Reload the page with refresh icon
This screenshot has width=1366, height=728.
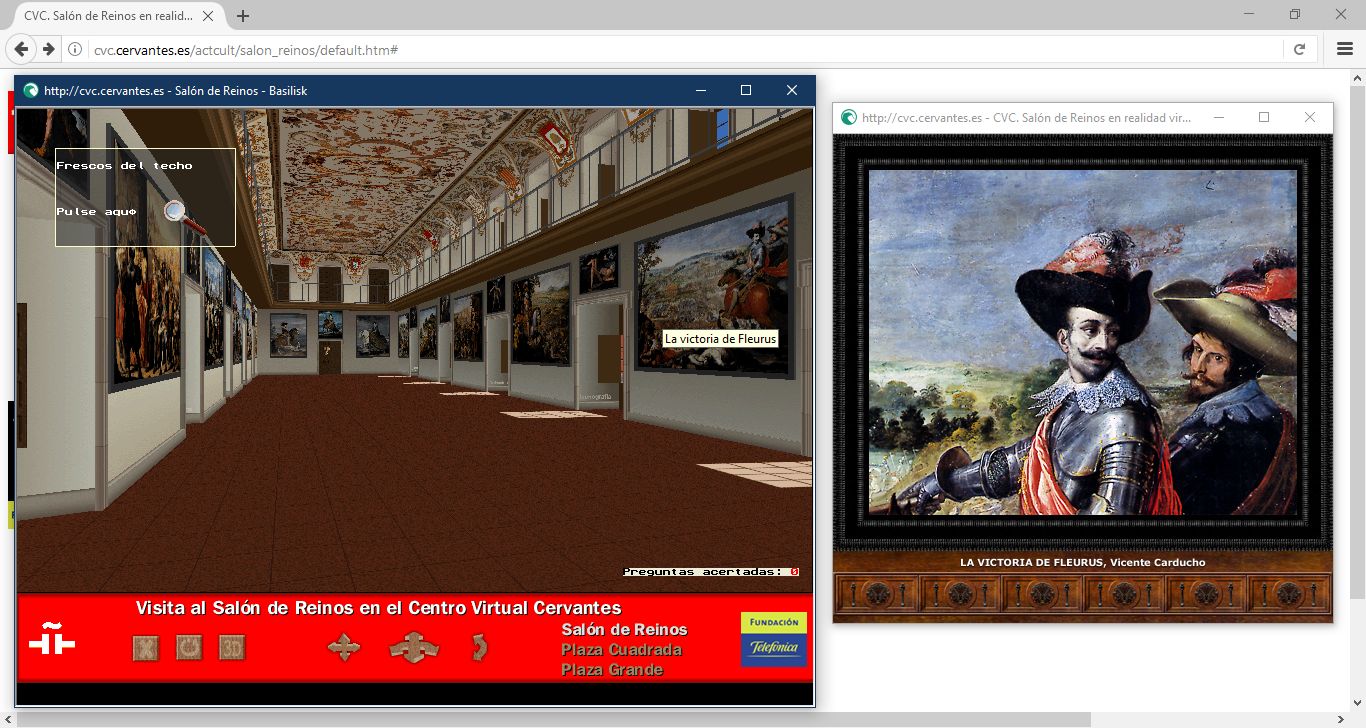coord(1299,49)
